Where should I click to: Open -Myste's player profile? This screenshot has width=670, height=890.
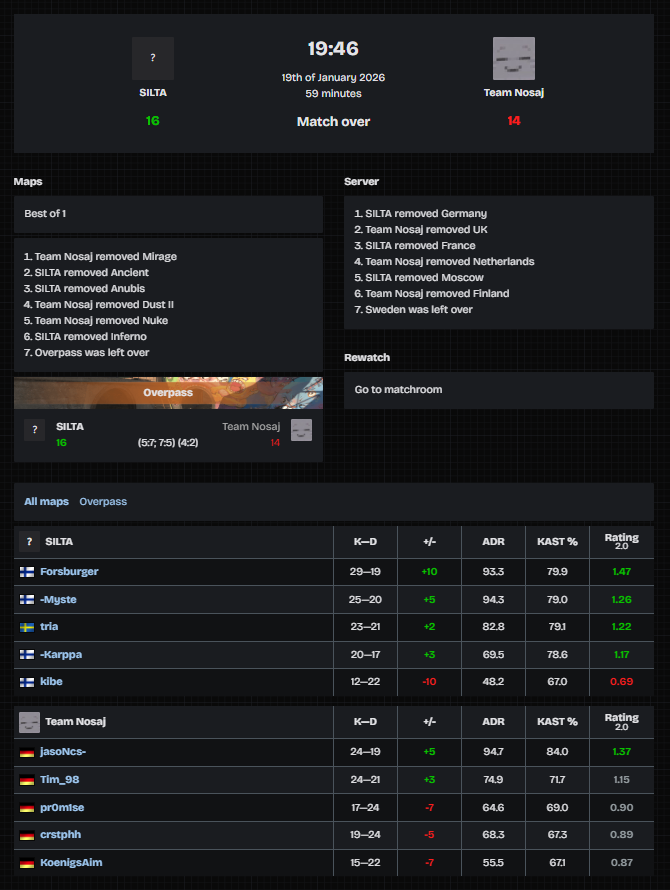pyautogui.click(x=58, y=599)
